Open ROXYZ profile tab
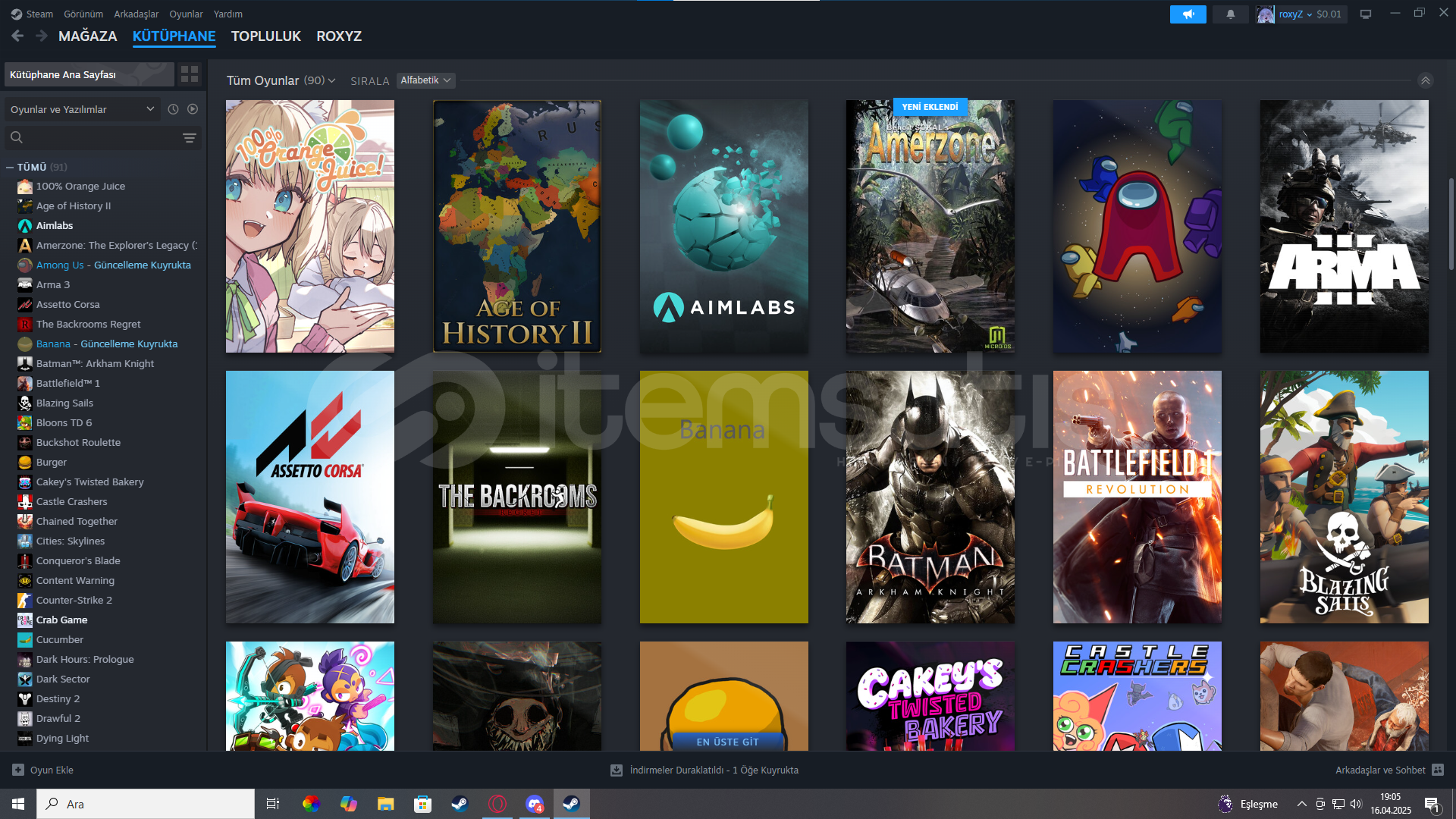The width and height of the screenshot is (1456, 819). tap(339, 36)
